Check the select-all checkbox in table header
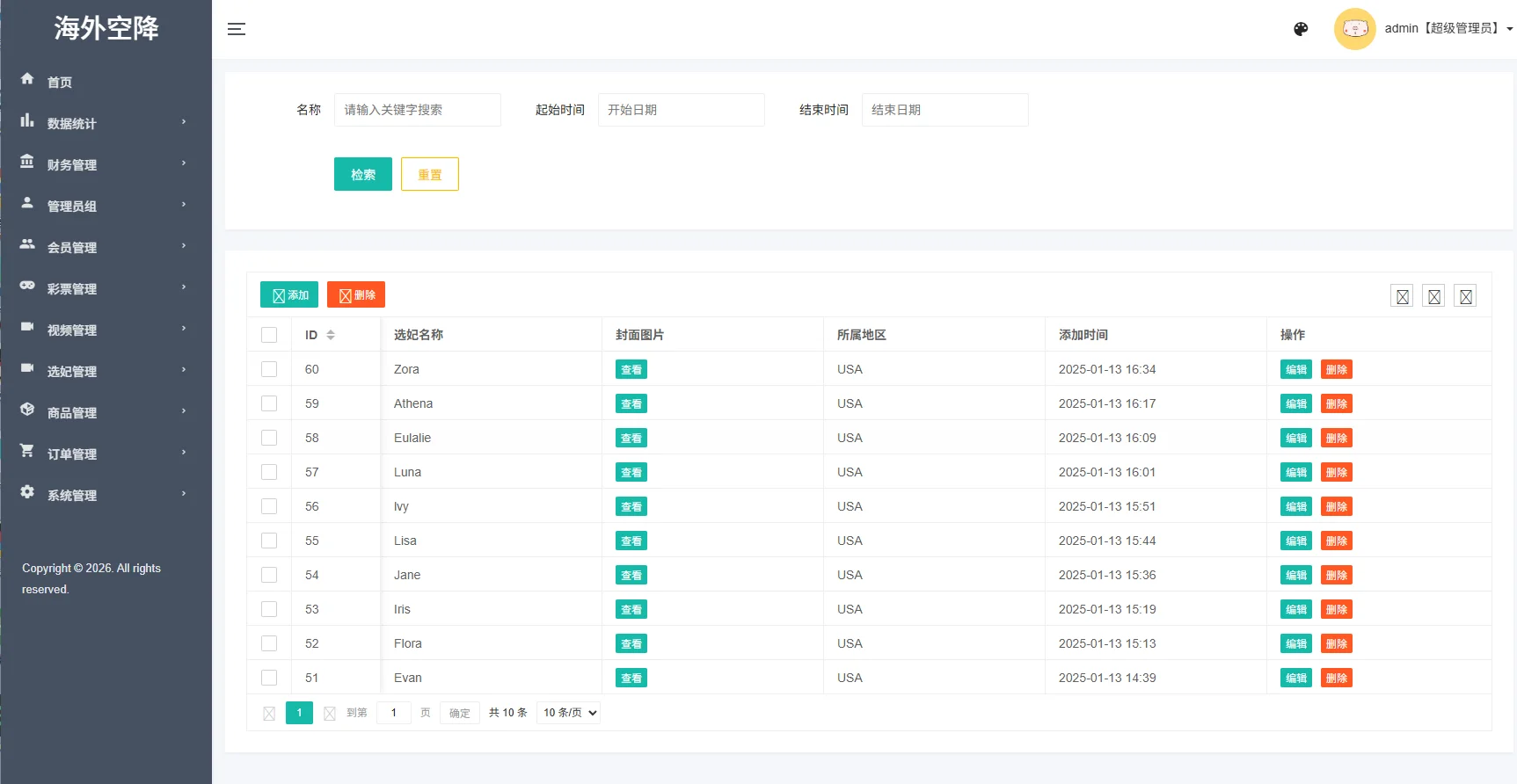The height and width of the screenshot is (784, 1517). pos(269,335)
